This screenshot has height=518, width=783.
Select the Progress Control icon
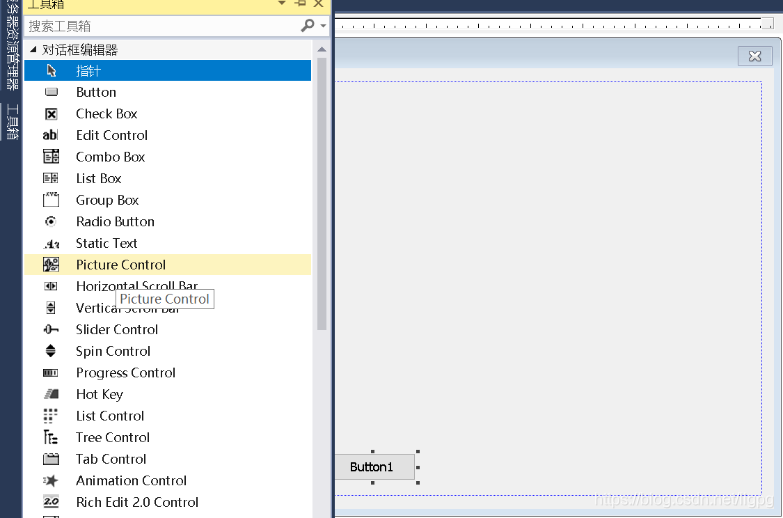50,373
